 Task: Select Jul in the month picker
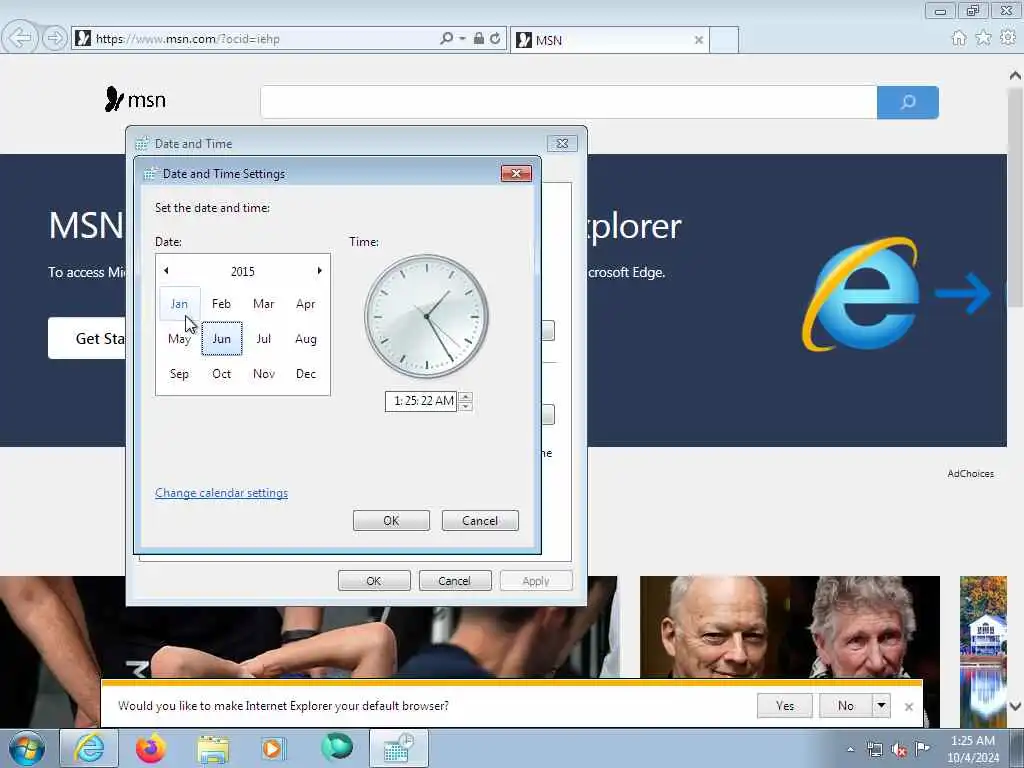pyautogui.click(x=264, y=338)
